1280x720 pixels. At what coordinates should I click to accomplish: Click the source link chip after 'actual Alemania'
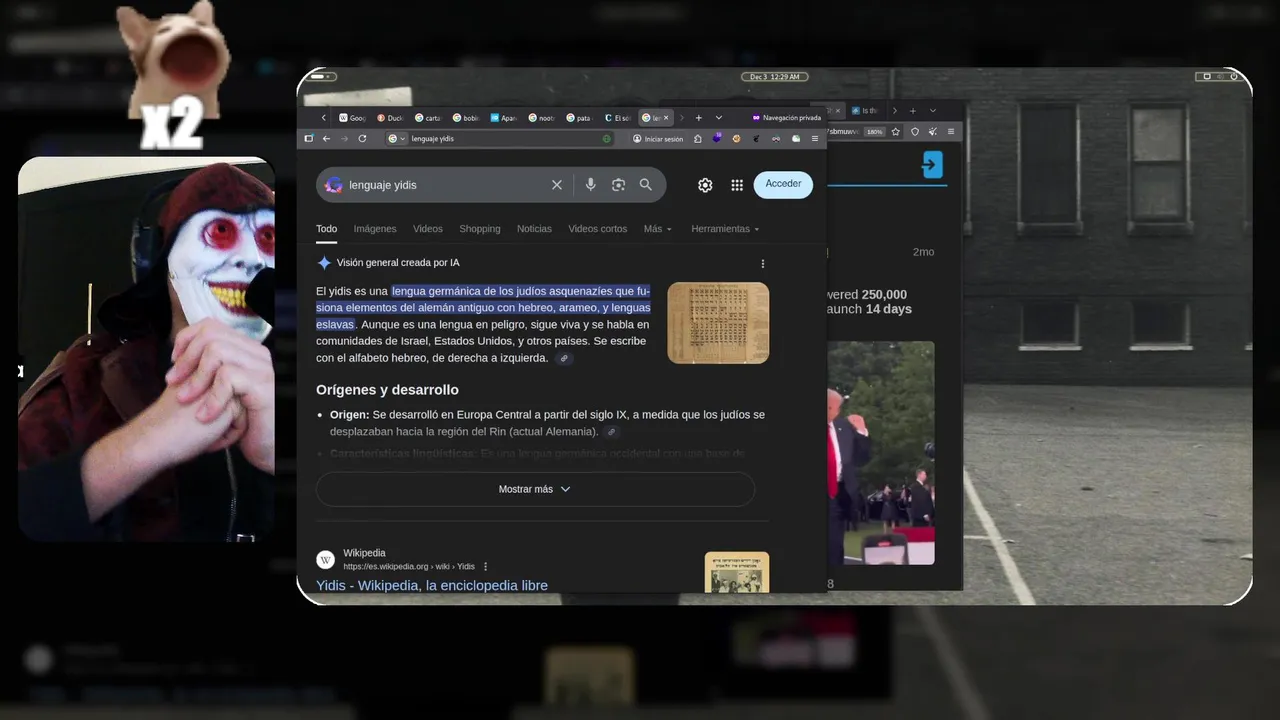point(611,432)
